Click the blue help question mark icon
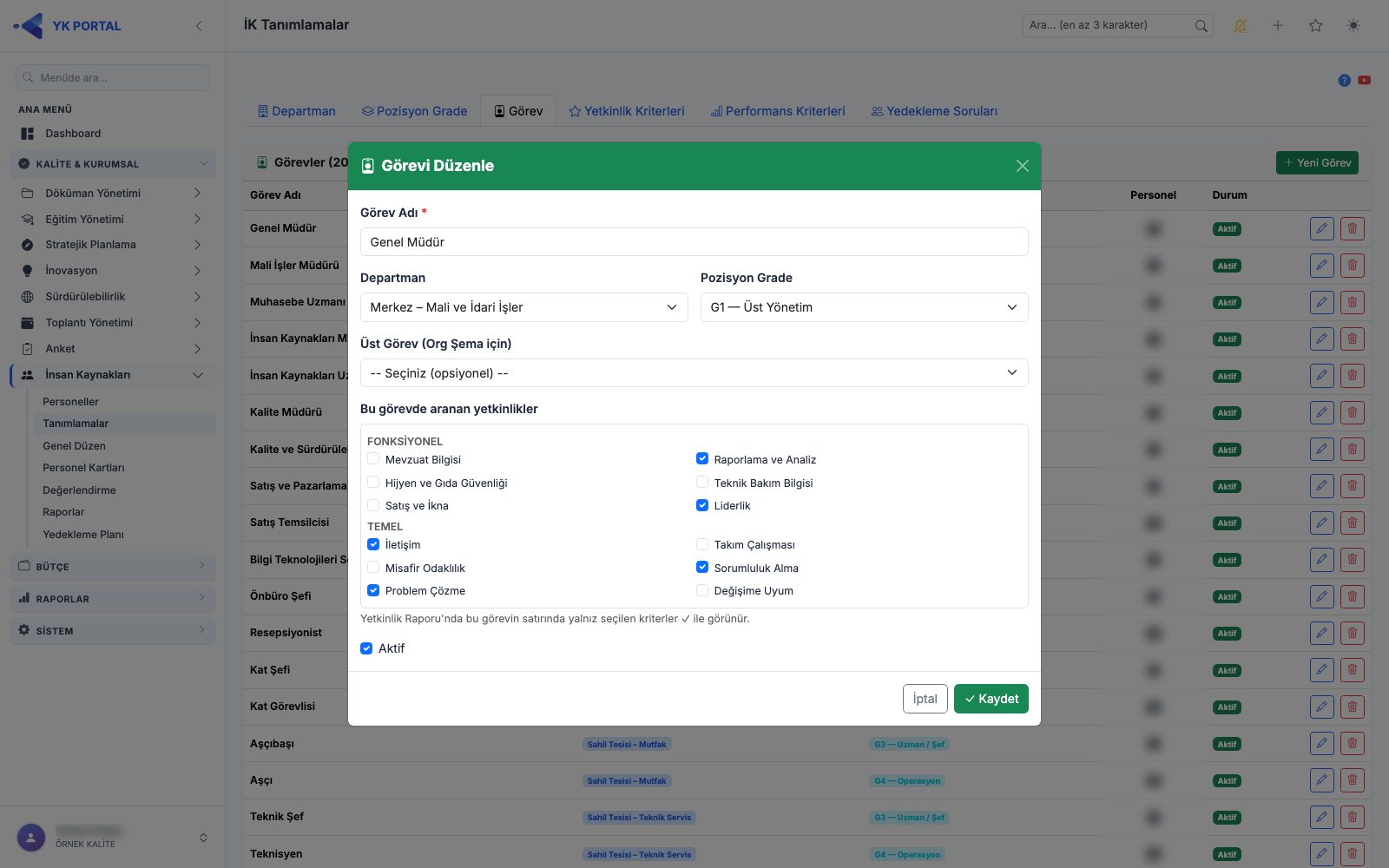The image size is (1389, 868). 1344,81
